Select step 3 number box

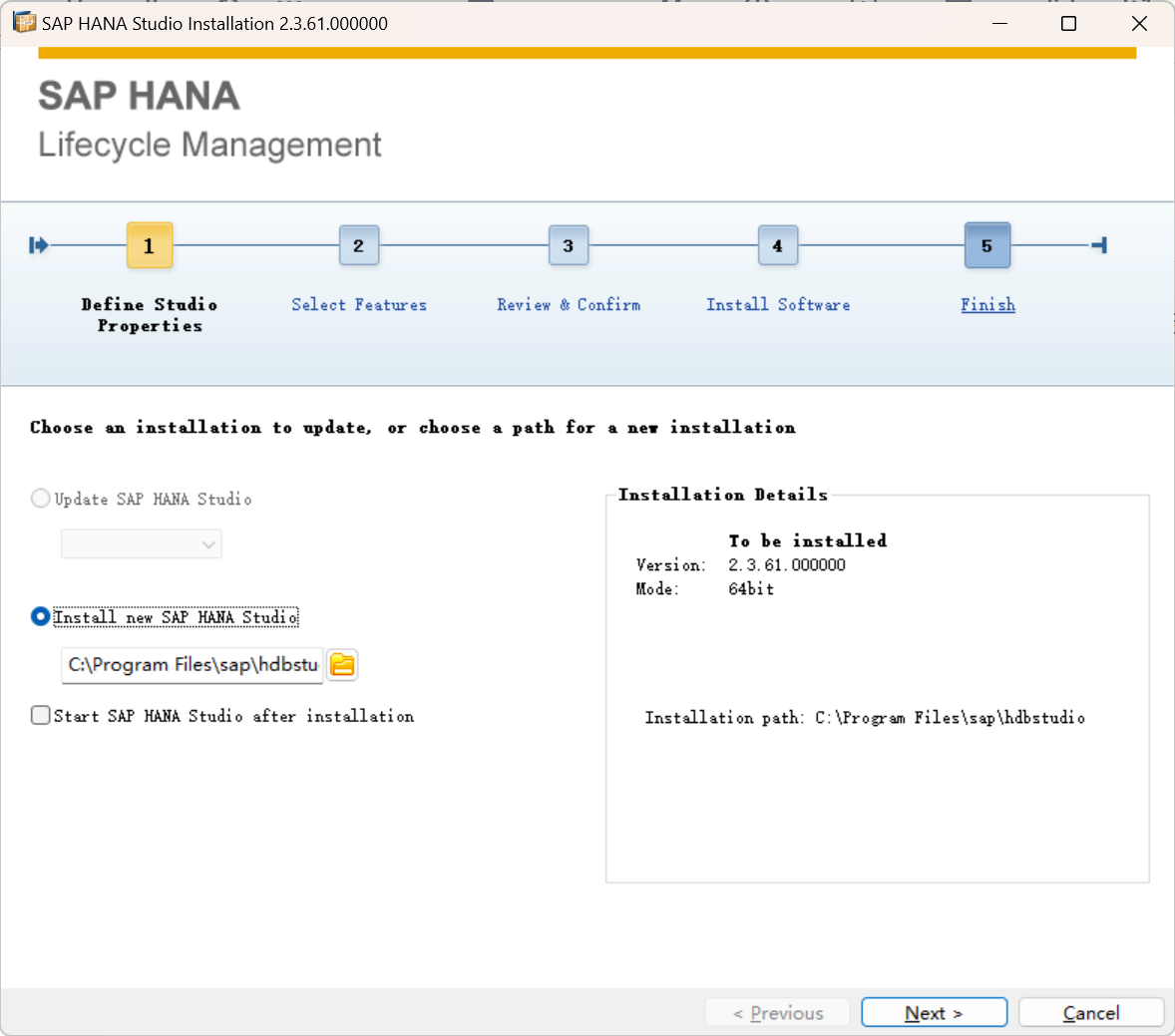[x=568, y=245]
